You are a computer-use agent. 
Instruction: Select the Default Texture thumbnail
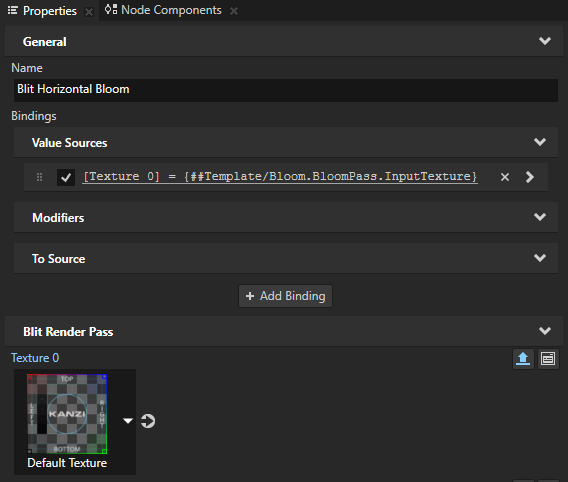[67, 414]
